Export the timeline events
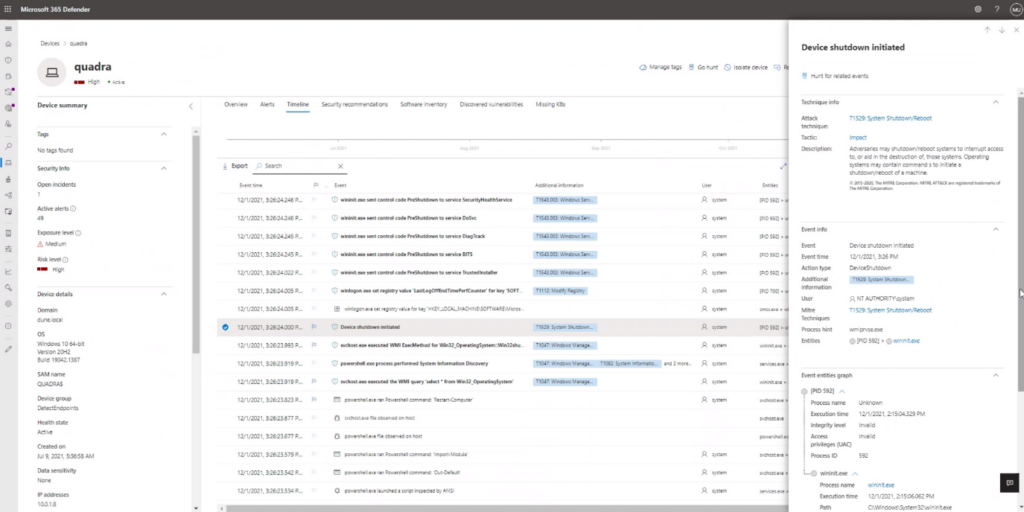The height and width of the screenshot is (512, 1024). tap(235, 166)
